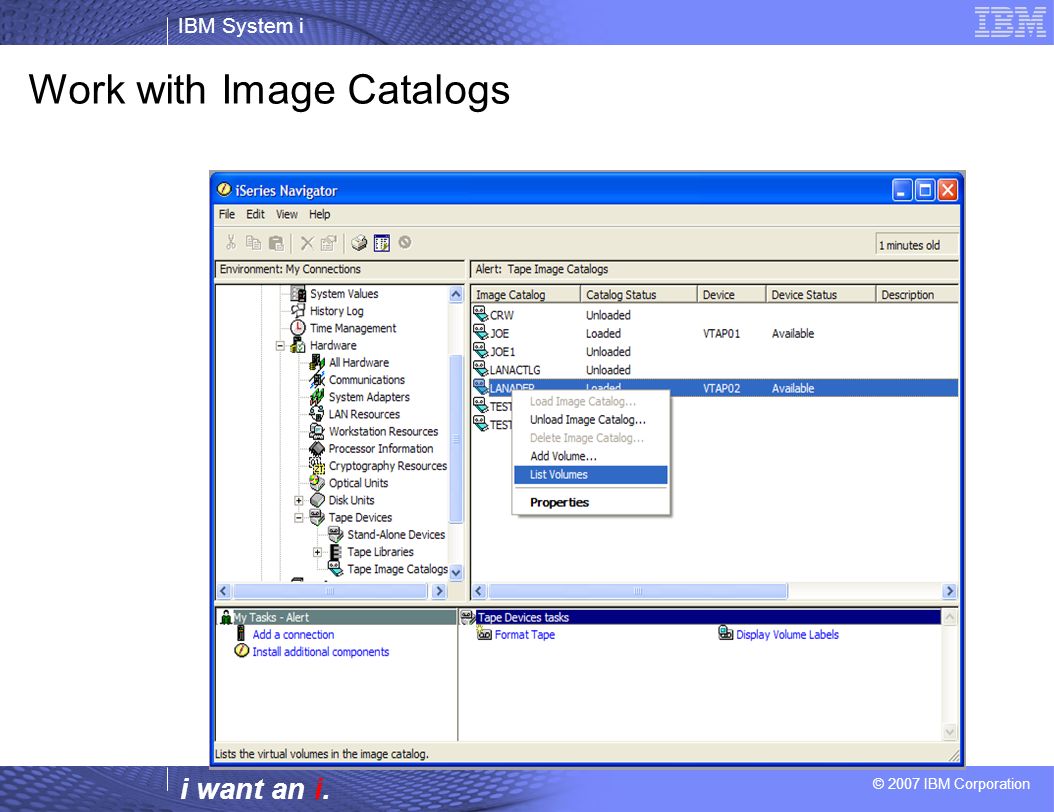Click VTAP01 device cell for JOE
The height and width of the screenshot is (812, 1054).
coord(721,333)
